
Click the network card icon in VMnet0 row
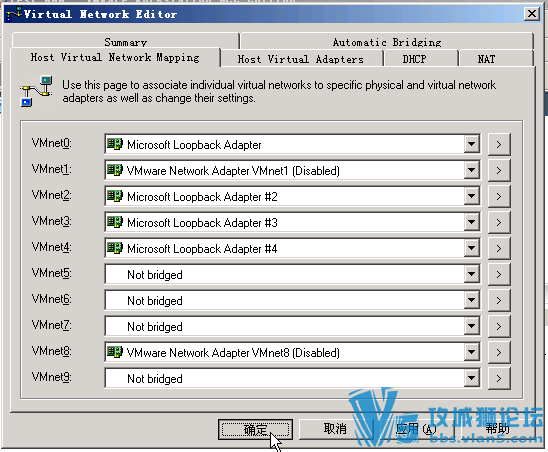pos(115,144)
